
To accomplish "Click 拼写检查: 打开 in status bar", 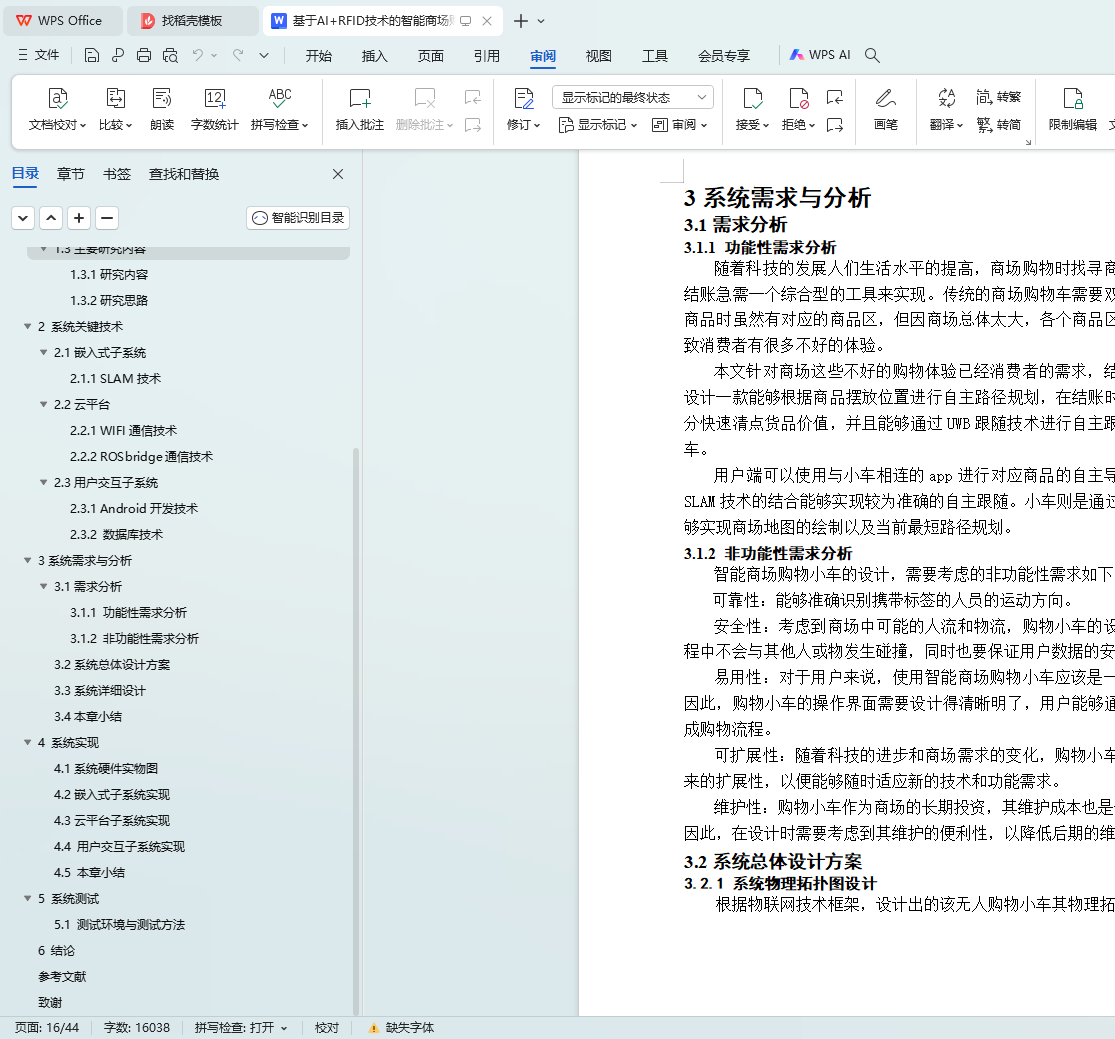I will click(241, 1028).
